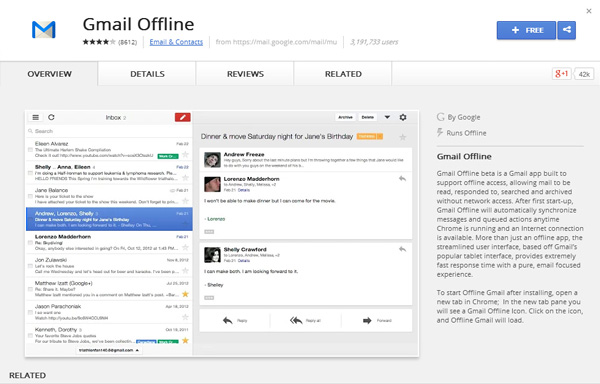The height and width of the screenshot is (384, 600).
Task: Click the 42k plus-one count bubble
Action: click(584, 74)
